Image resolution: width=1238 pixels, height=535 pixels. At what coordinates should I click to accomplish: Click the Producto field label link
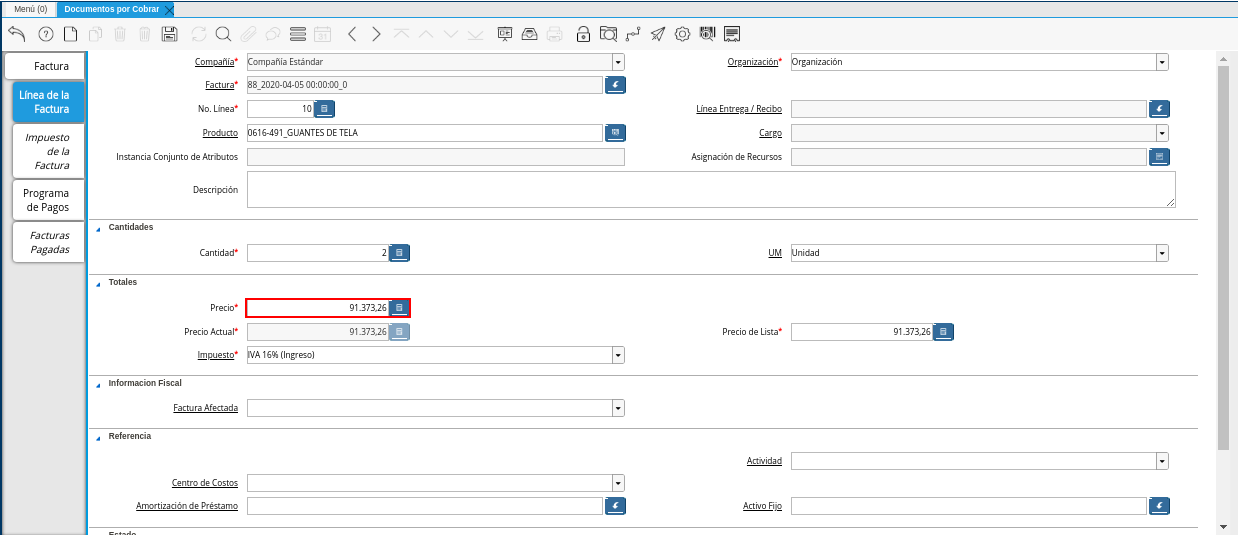220,133
